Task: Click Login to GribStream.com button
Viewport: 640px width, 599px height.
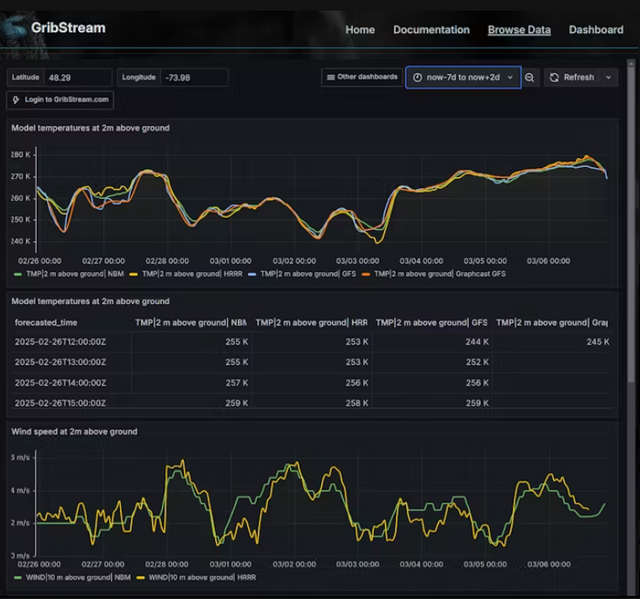Action: click(x=60, y=100)
